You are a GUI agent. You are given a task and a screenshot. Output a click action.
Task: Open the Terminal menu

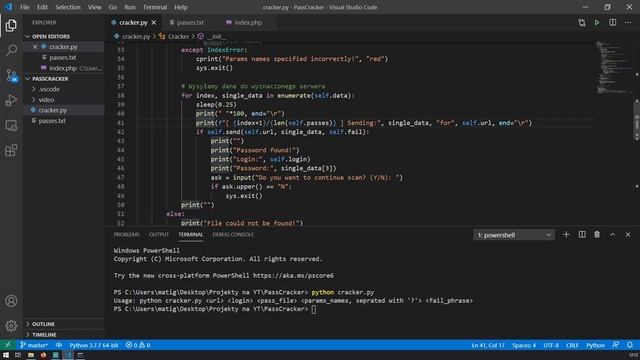coord(155,7)
